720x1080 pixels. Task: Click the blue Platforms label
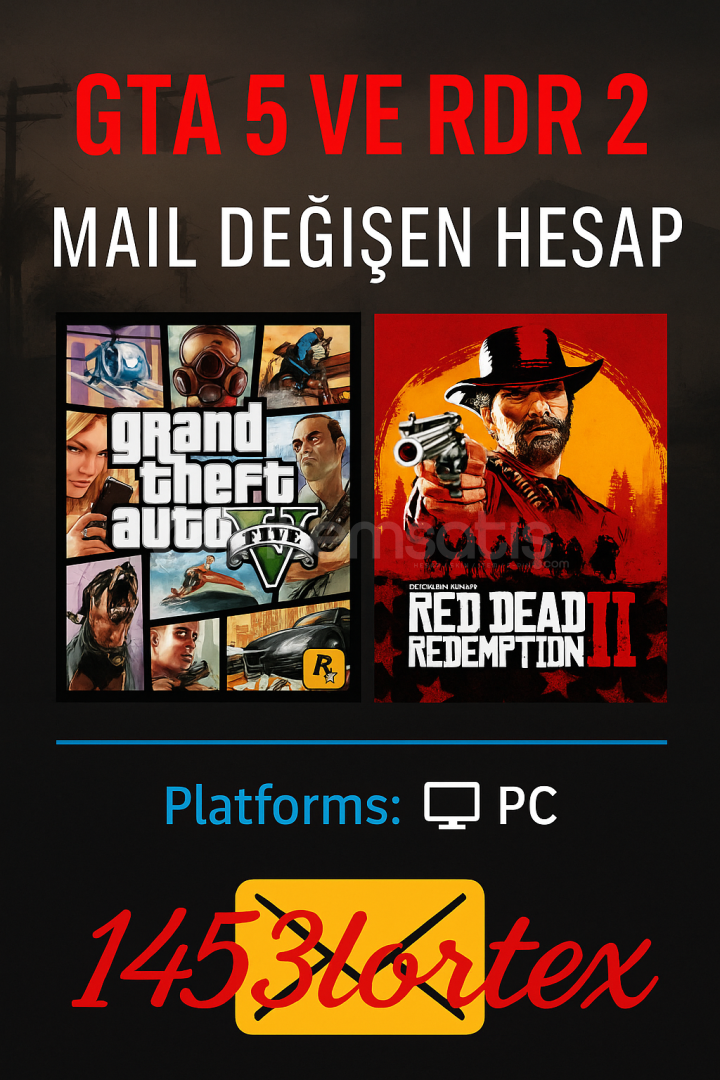pos(282,805)
